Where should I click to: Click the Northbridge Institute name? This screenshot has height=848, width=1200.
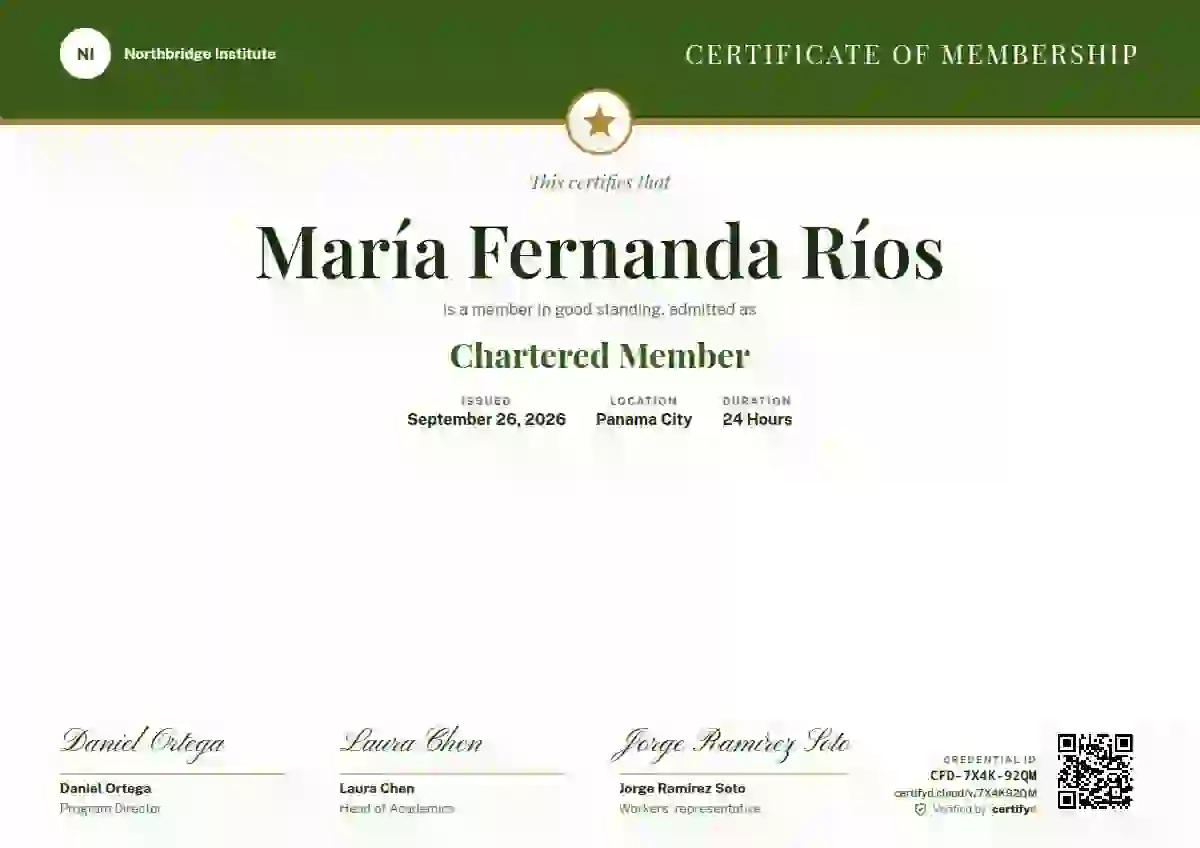click(x=200, y=54)
